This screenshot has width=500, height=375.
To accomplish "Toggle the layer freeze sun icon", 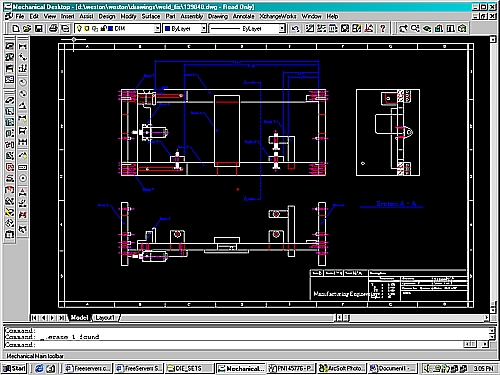I will click(87, 29).
